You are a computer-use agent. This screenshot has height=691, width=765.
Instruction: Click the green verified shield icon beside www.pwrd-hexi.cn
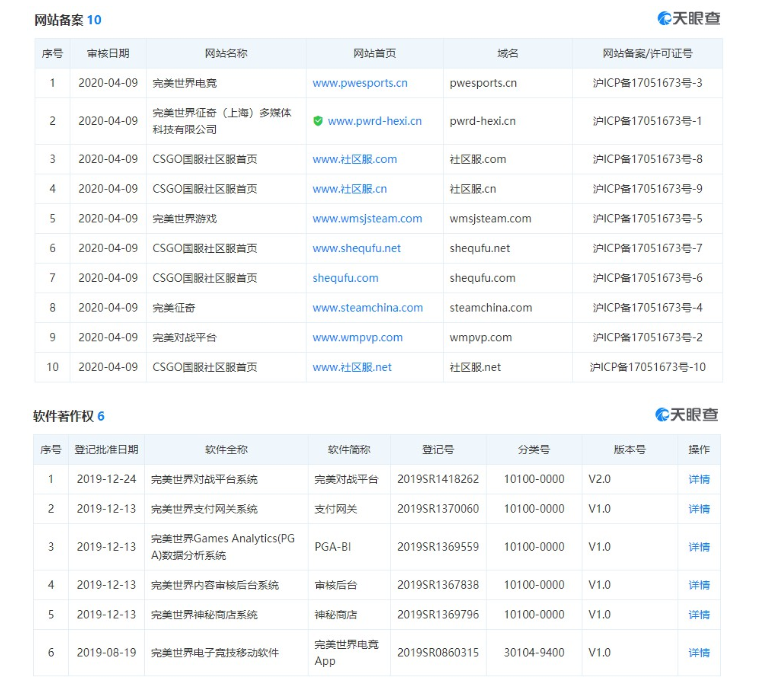click(x=318, y=121)
